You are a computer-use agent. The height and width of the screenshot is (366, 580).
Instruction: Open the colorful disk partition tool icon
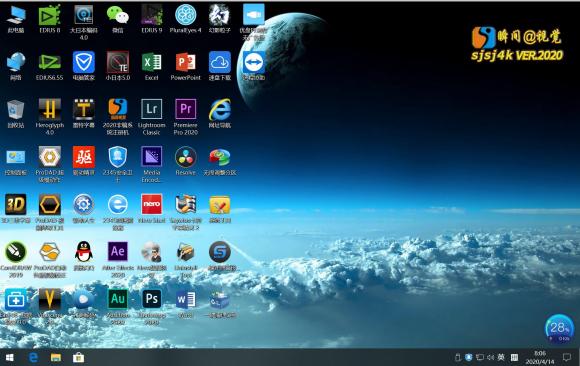click(220, 157)
